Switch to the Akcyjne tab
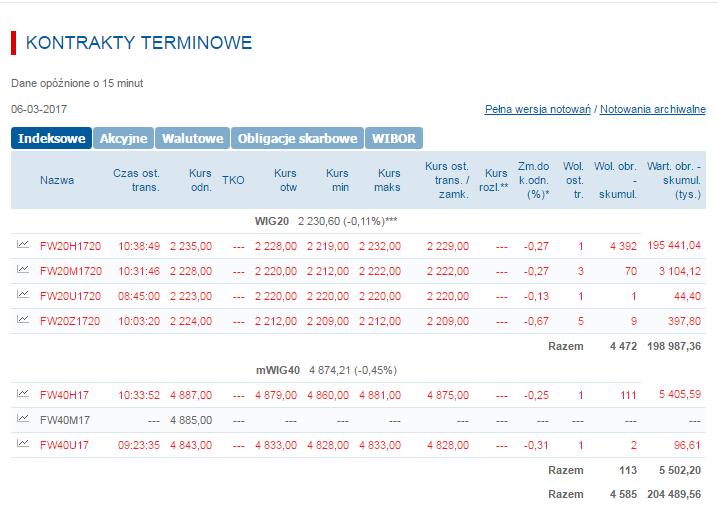The image size is (718, 510). click(x=124, y=138)
